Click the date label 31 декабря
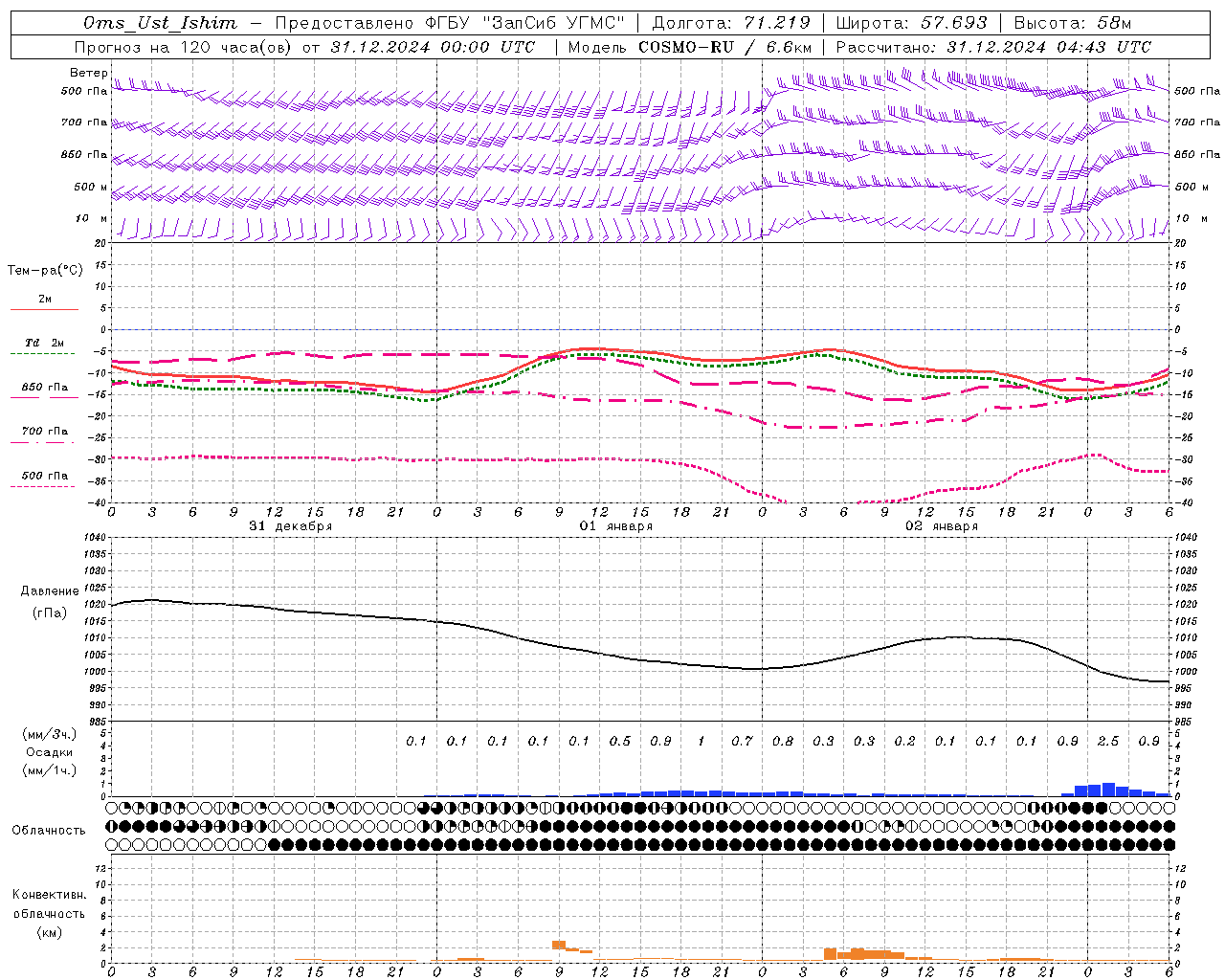Screen dimensions: 1225x980 (x=291, y=526)
